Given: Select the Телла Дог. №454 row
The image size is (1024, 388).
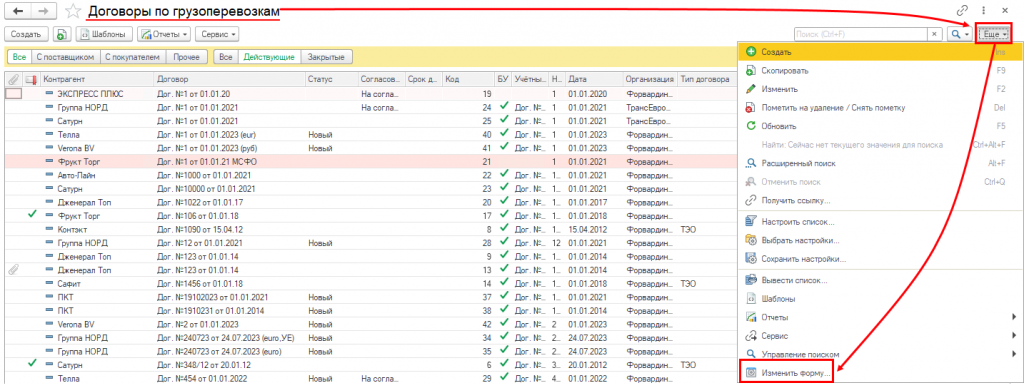Looking at the screenshot, I should click(x=371, y=378).
